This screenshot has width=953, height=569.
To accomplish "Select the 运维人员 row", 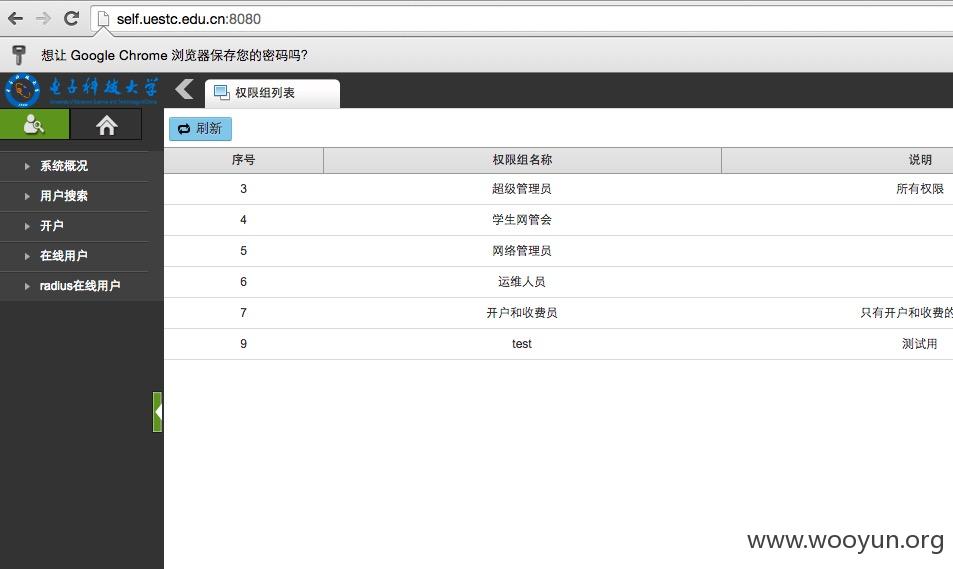I will tap(559, 282).
